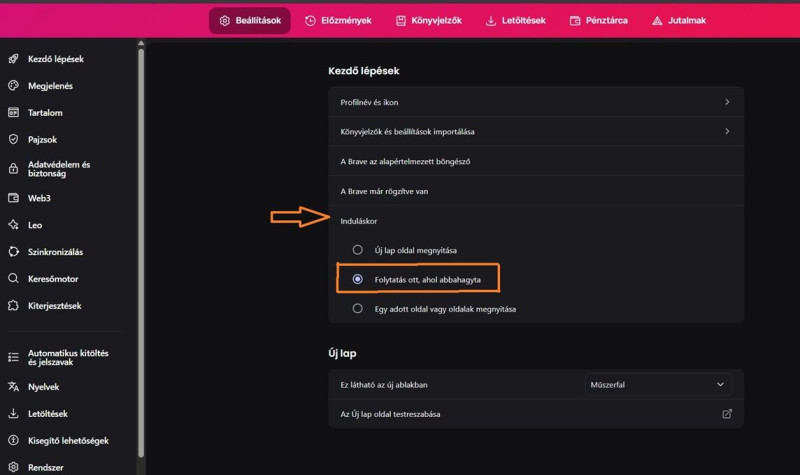Select the Keresőmotor magnifier icon

pos(14,279)
